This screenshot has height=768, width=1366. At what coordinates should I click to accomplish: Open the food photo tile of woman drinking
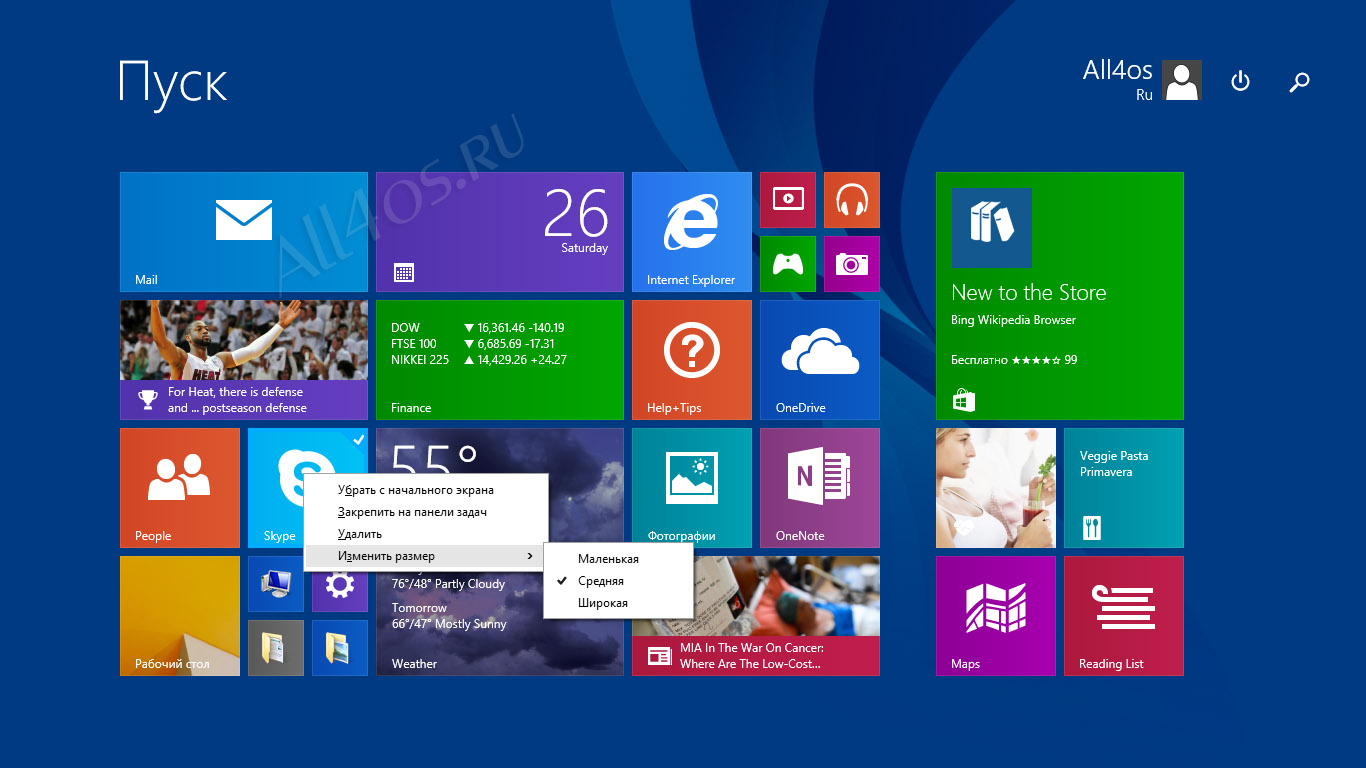click(x=996, y=488)
